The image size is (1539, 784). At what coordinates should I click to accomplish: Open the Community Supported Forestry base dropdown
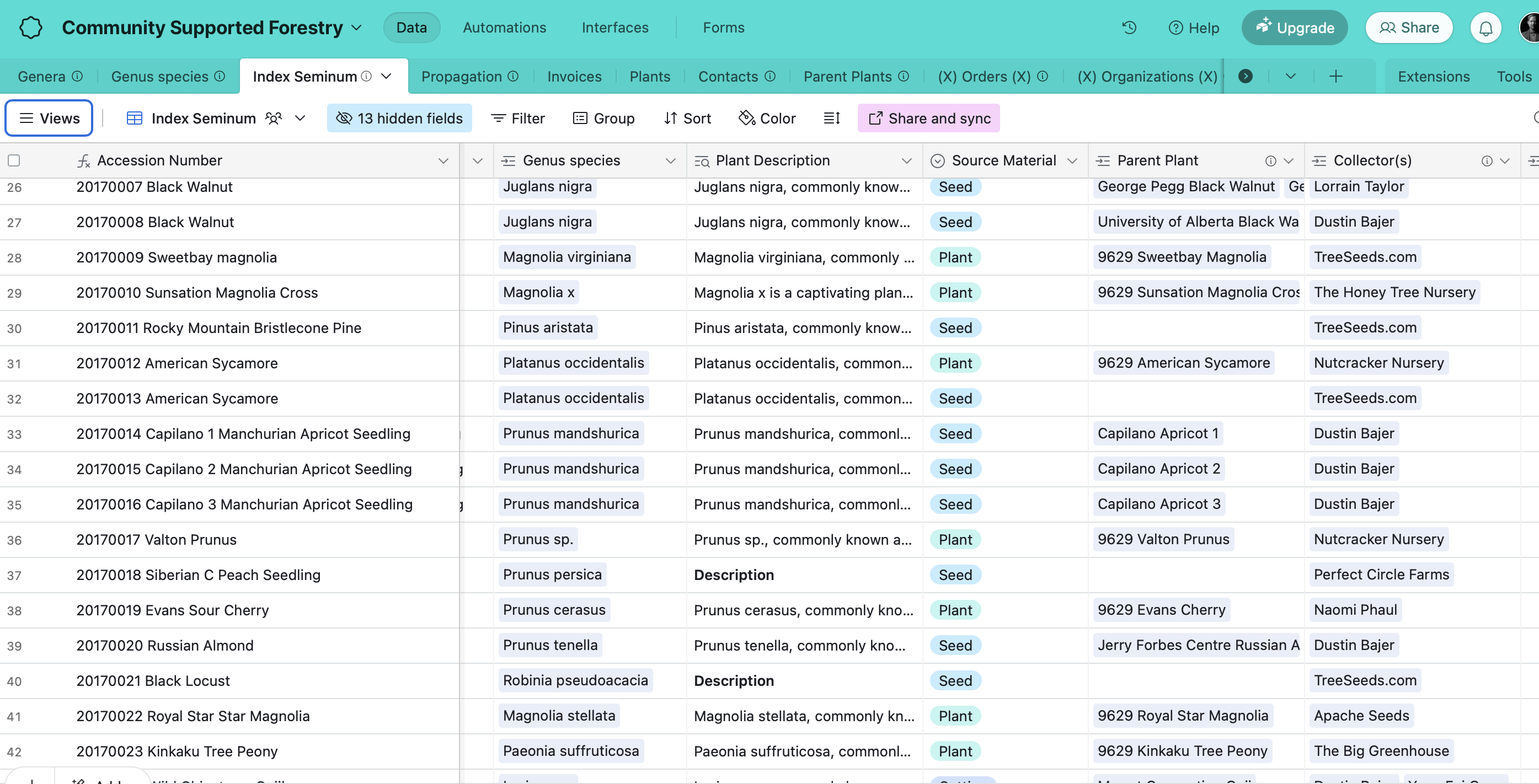(x=357, y=28)
